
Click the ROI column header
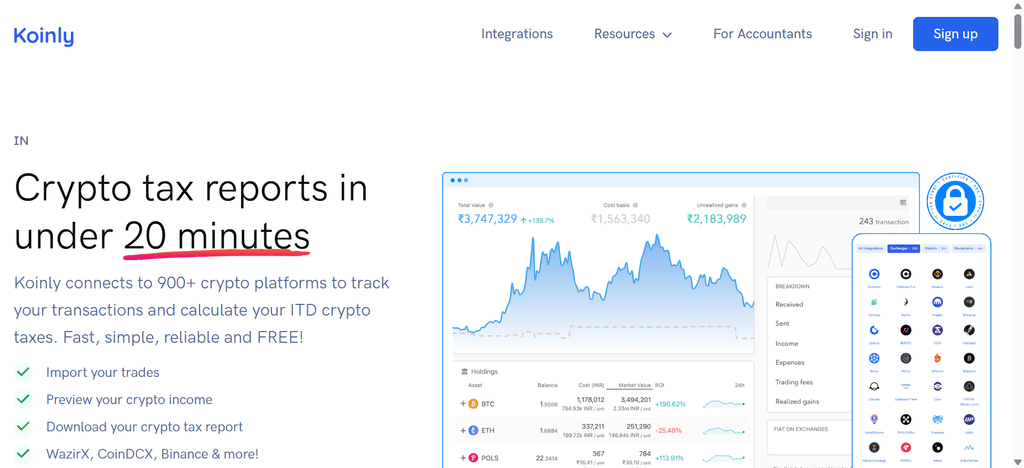point(660,385)
